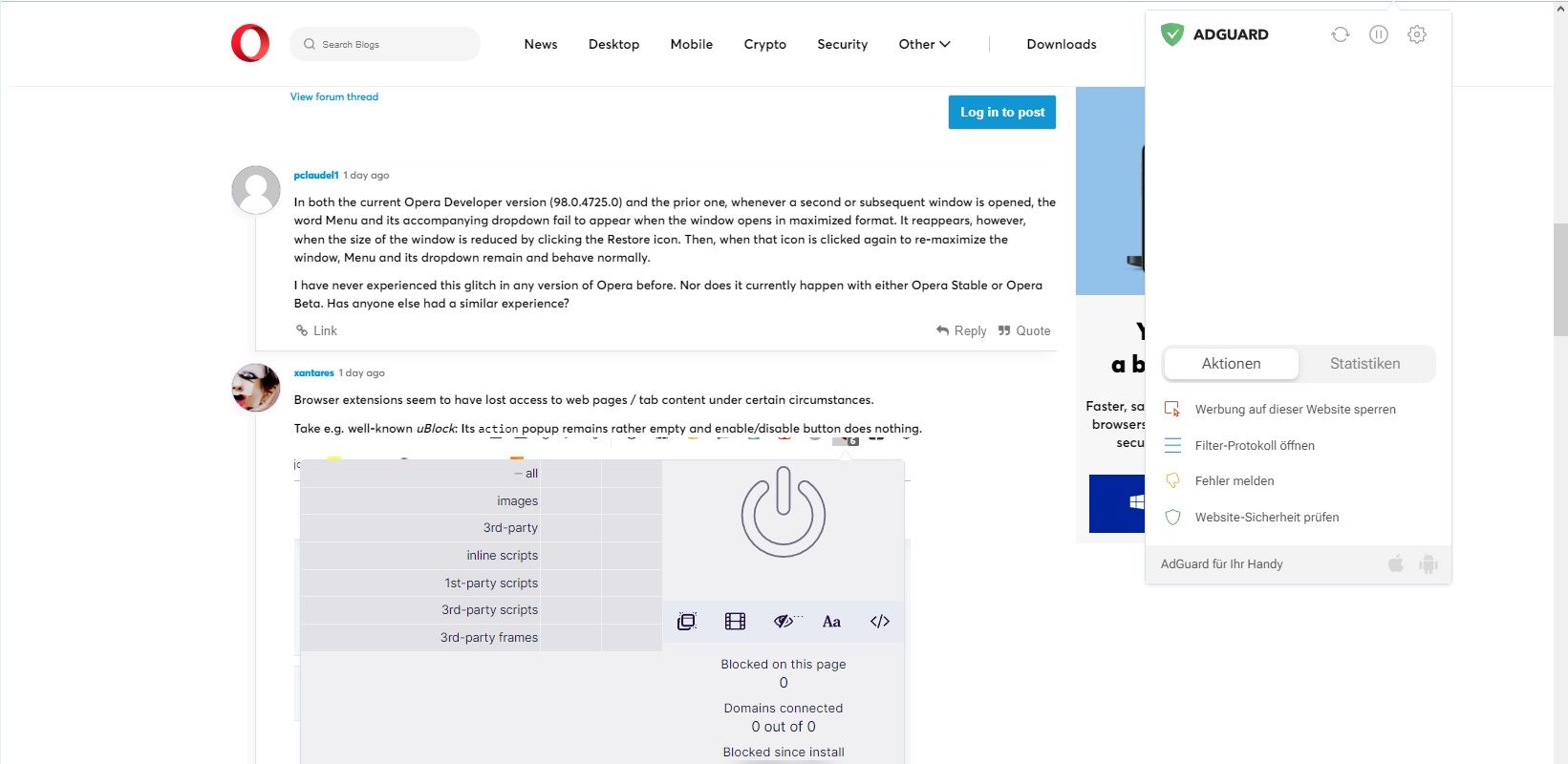
Task: Switch to the Statistiken tab
Action: 1365,364
